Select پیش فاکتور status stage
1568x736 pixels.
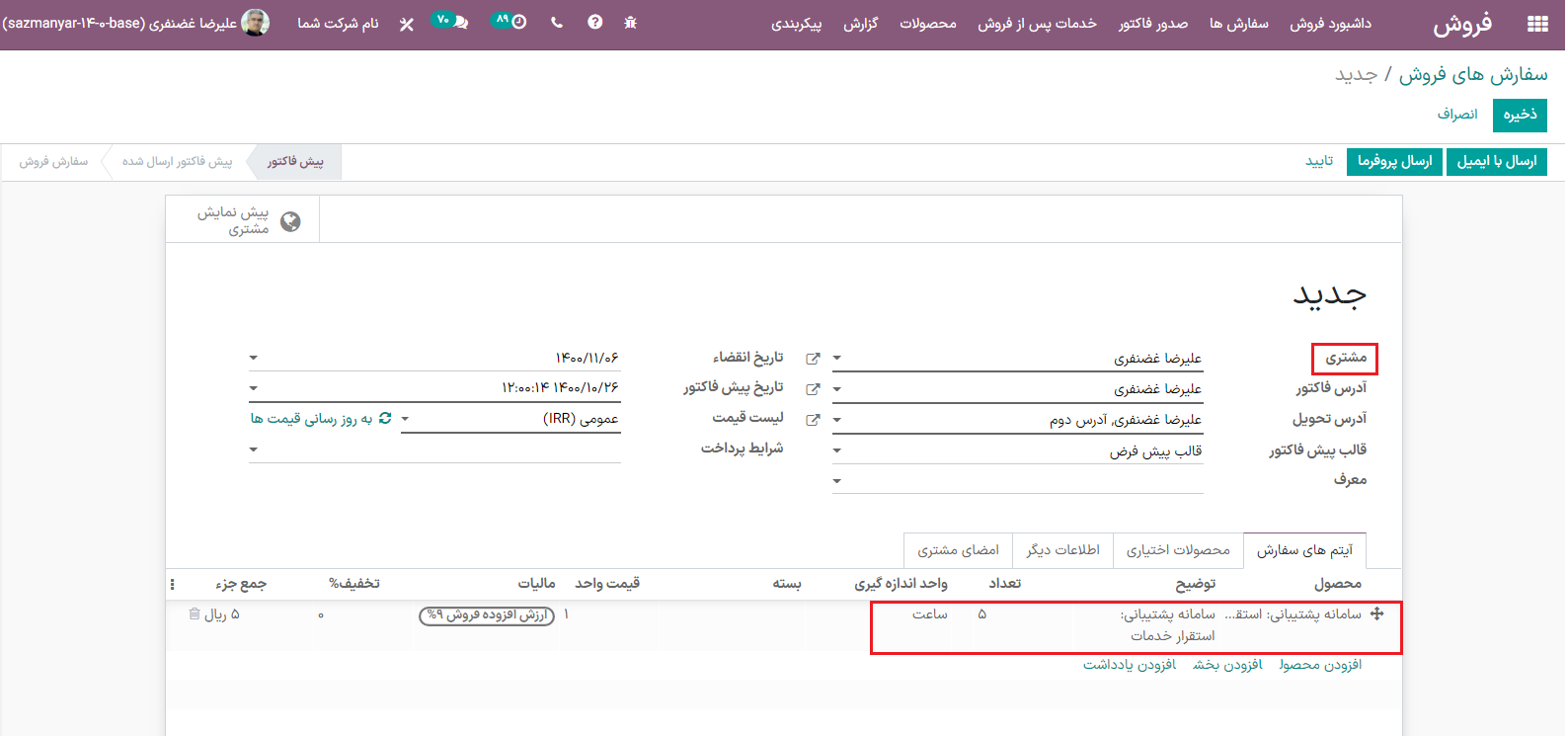pyautogui.click(x=294, y=161)
